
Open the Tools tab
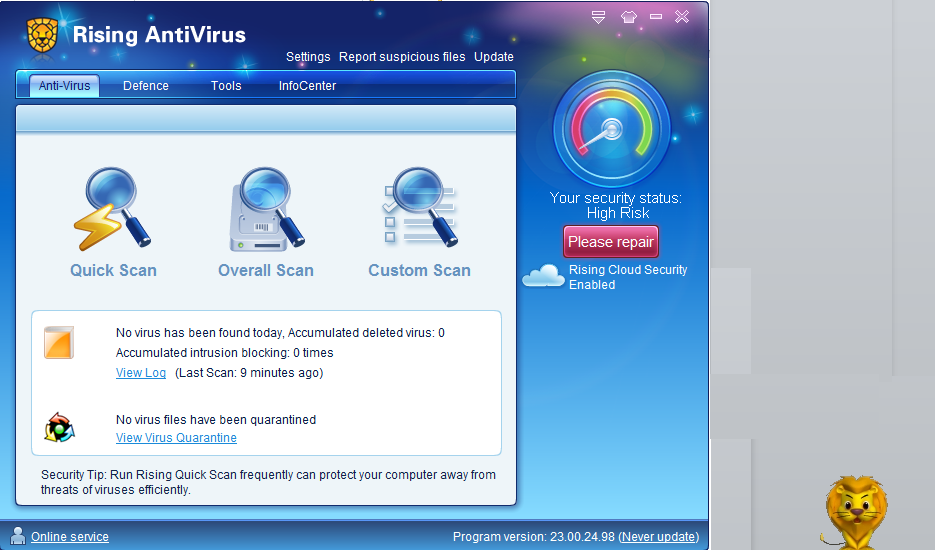click(x=226, y=86)
